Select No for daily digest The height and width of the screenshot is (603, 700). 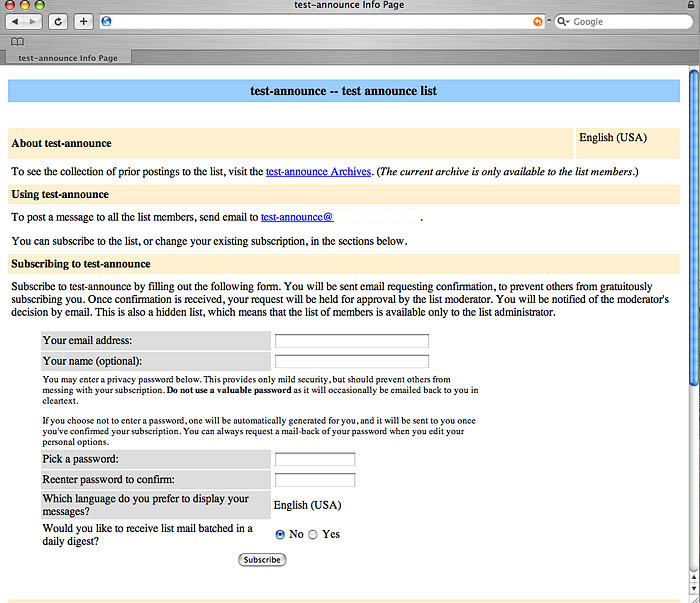280,534
